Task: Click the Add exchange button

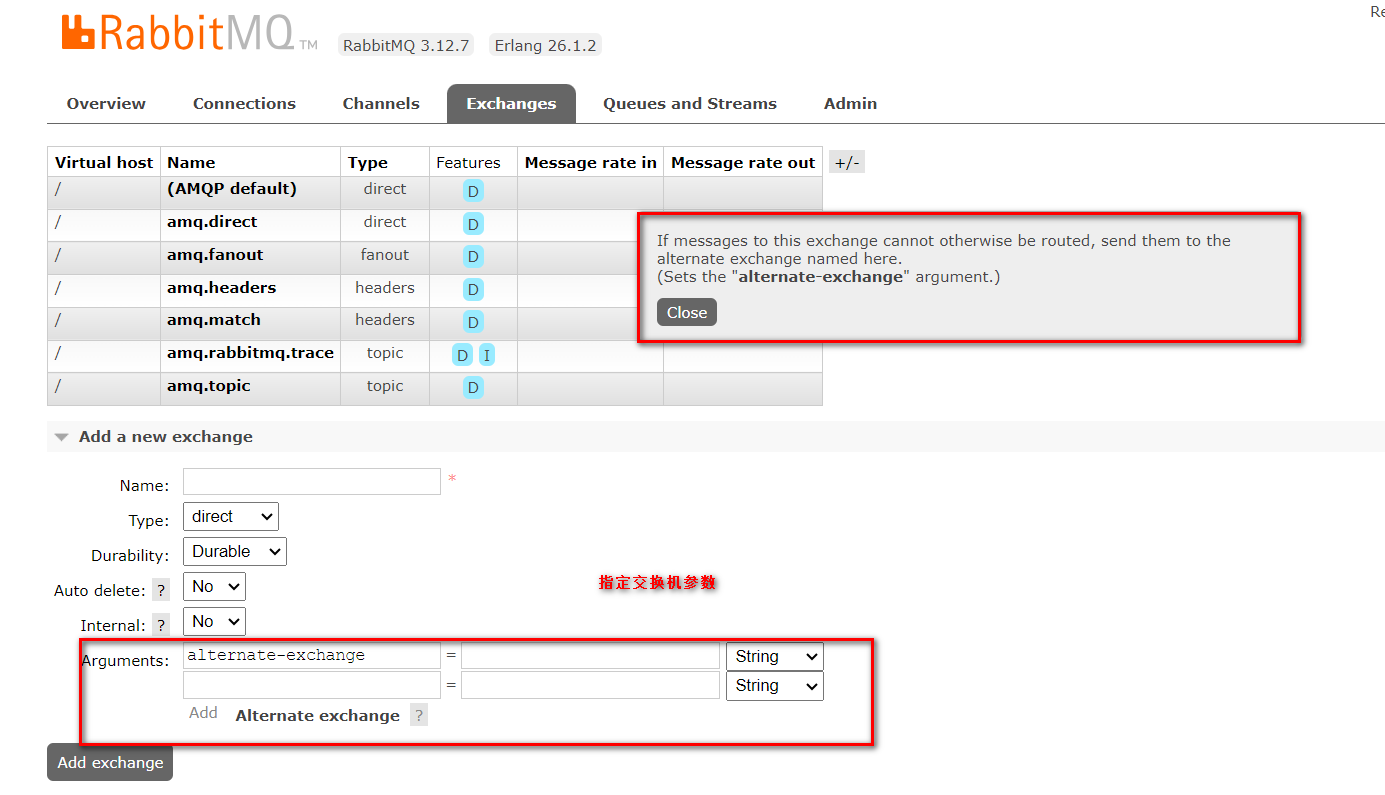Action: 110,762
